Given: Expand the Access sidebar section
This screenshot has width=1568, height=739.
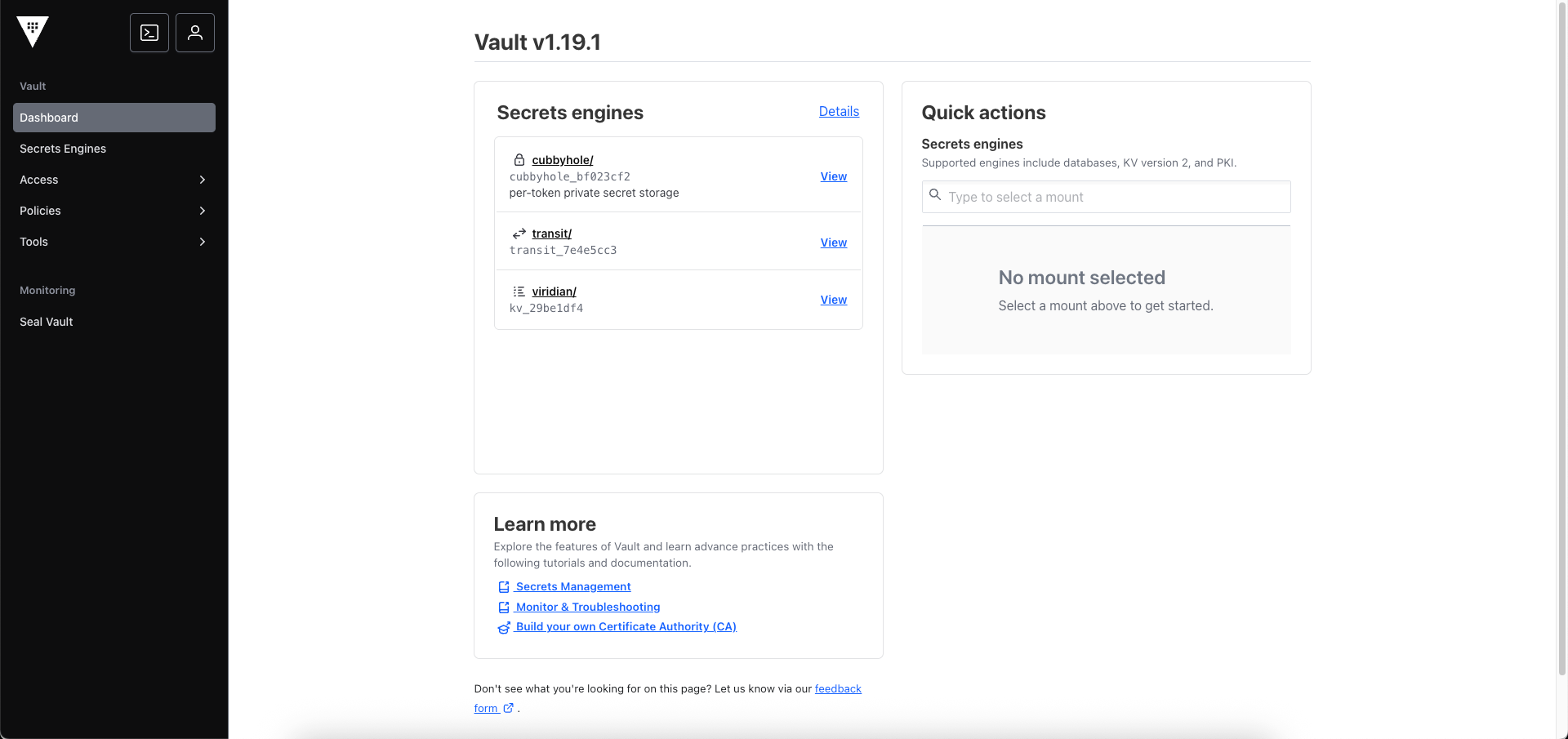Looking at the screenshot, I should [114, 180].
